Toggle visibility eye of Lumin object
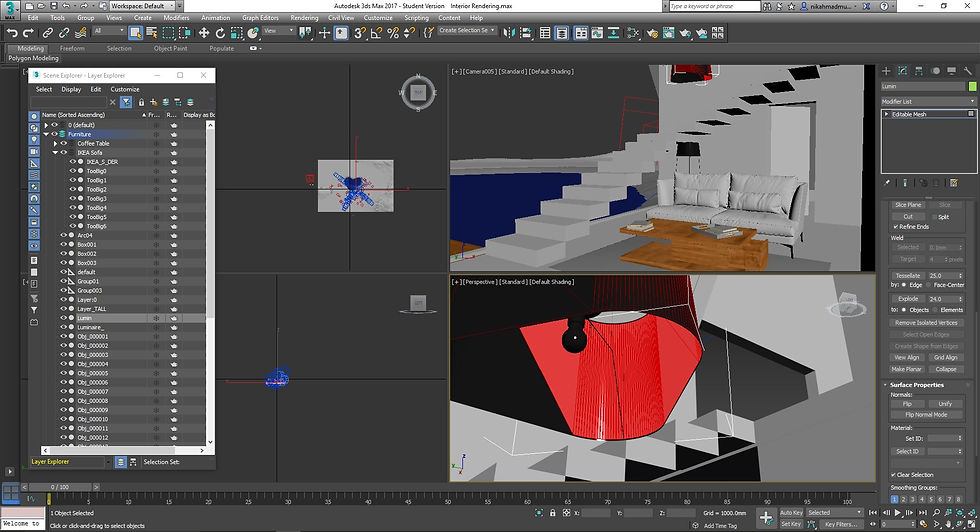The height and width of the screenshot is (532, 980). [63, 318]
